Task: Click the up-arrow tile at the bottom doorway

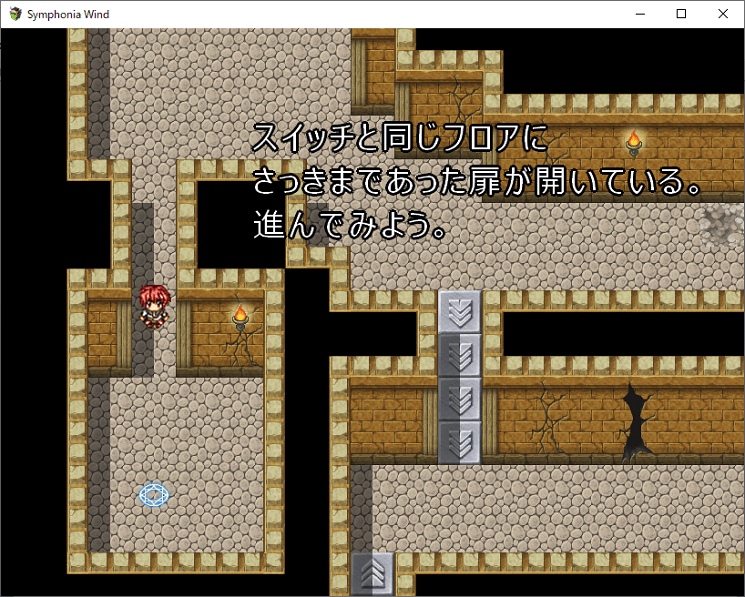Action: (x=372, y=573)
